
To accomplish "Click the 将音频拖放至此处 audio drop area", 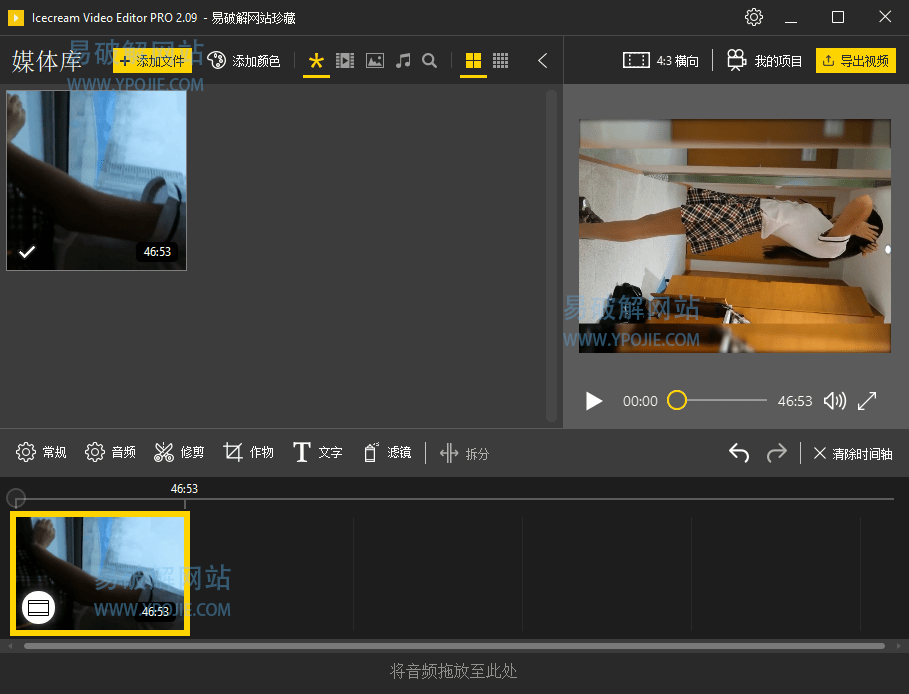I will tap(453, 671).
